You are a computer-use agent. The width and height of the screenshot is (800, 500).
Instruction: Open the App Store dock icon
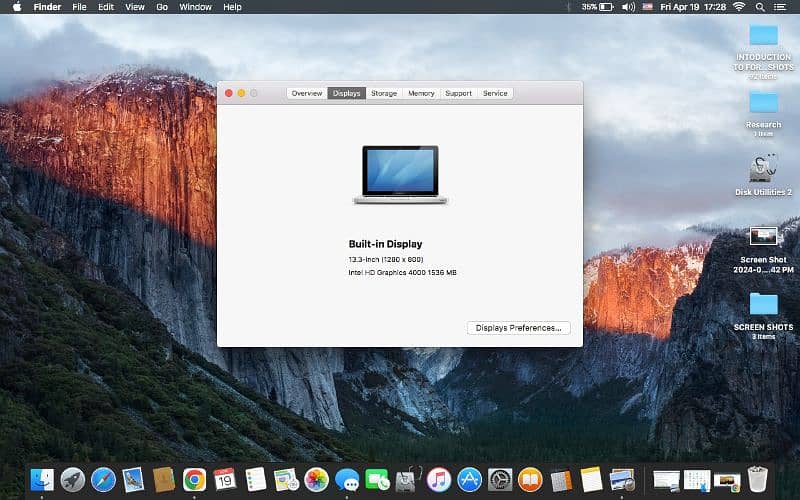tap(469, 480)
